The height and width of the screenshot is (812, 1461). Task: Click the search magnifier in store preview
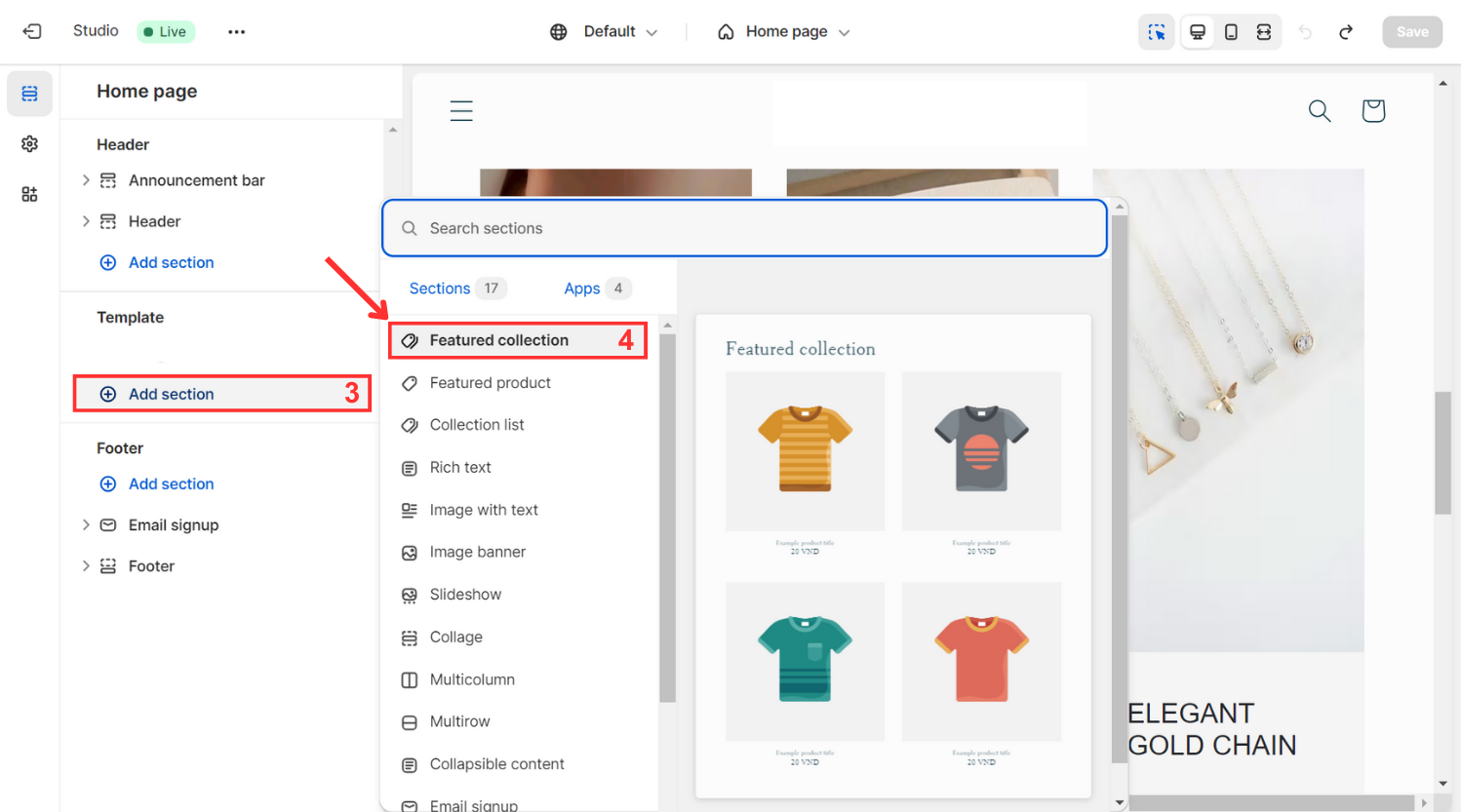(x=1320, y=111)
